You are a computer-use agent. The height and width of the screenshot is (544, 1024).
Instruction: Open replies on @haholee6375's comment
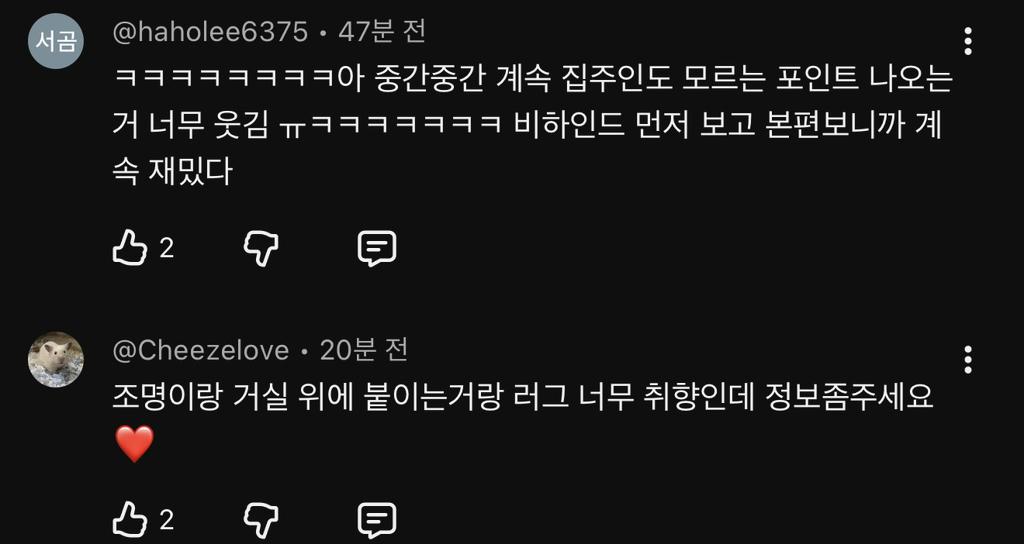pyautogui.click(x=377, y=249)
